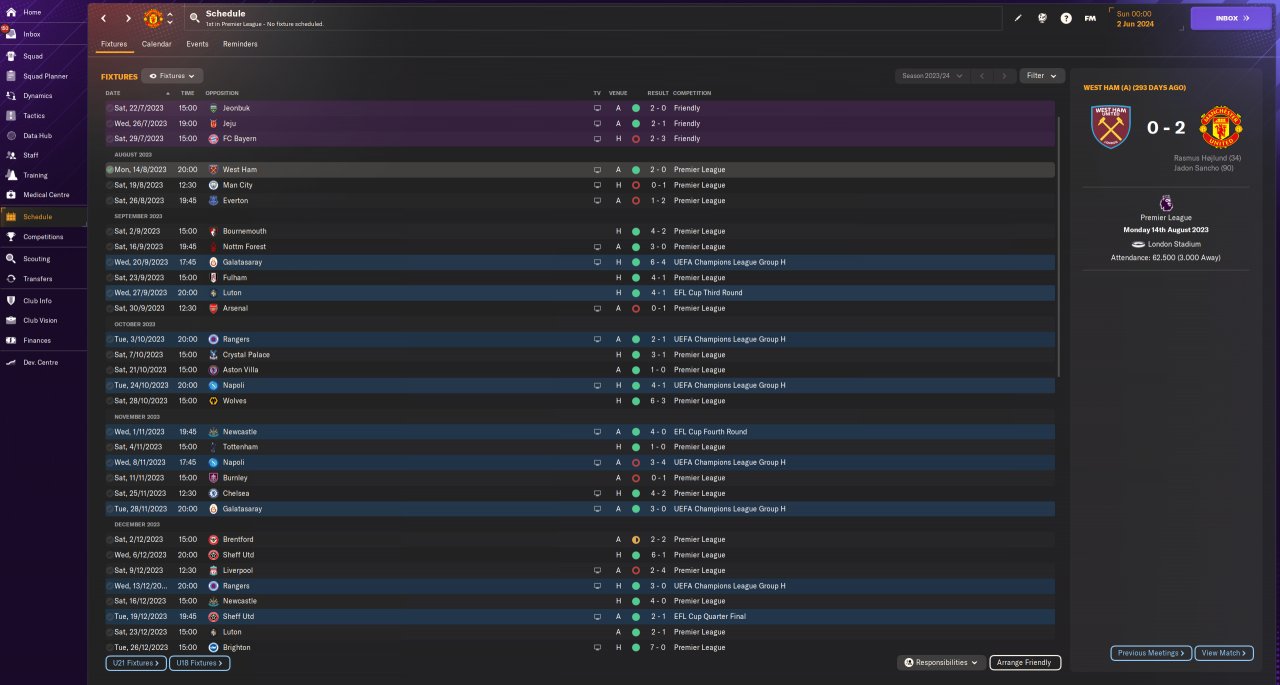Image resolution: width=1280 pixels, height=685 pixels.
Task: Toggle the circle on Tue, 3/10/2023 row
Action: 110,339
